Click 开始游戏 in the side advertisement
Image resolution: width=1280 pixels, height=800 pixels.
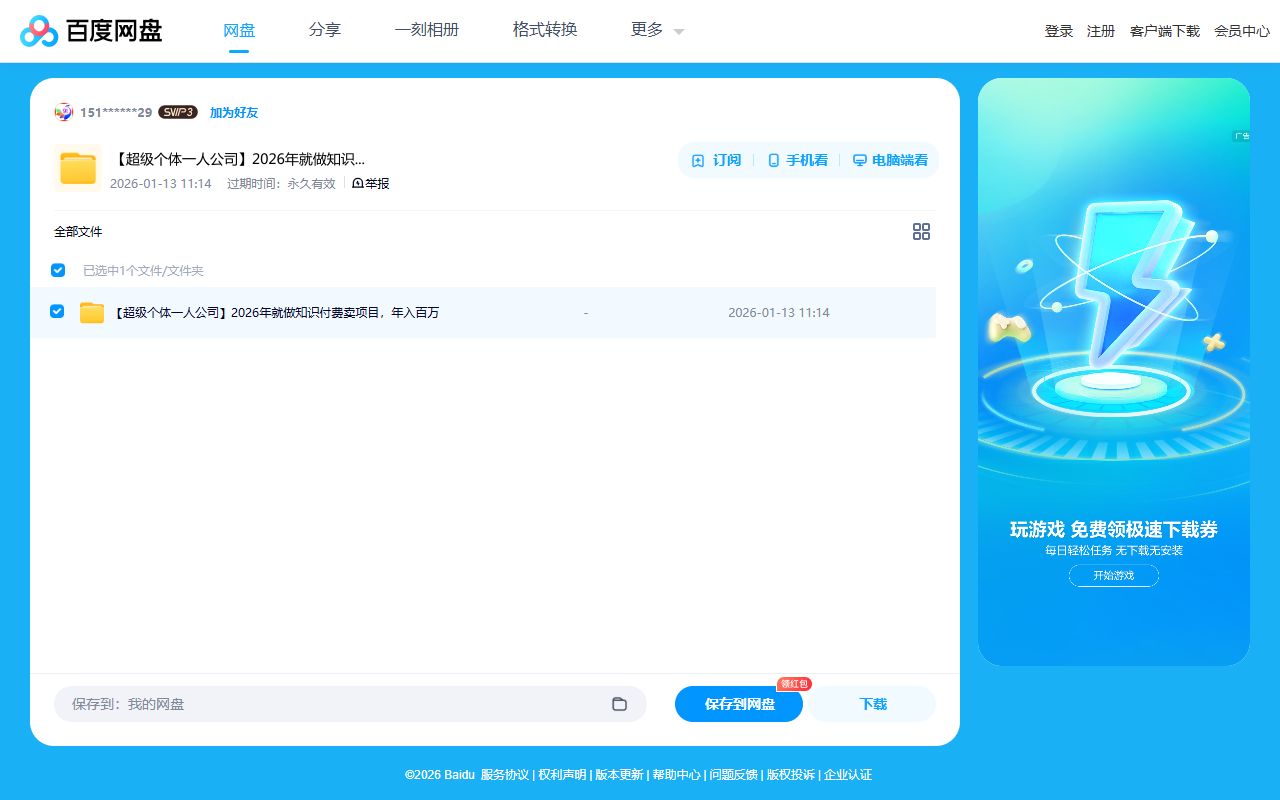coord(1113,575)
